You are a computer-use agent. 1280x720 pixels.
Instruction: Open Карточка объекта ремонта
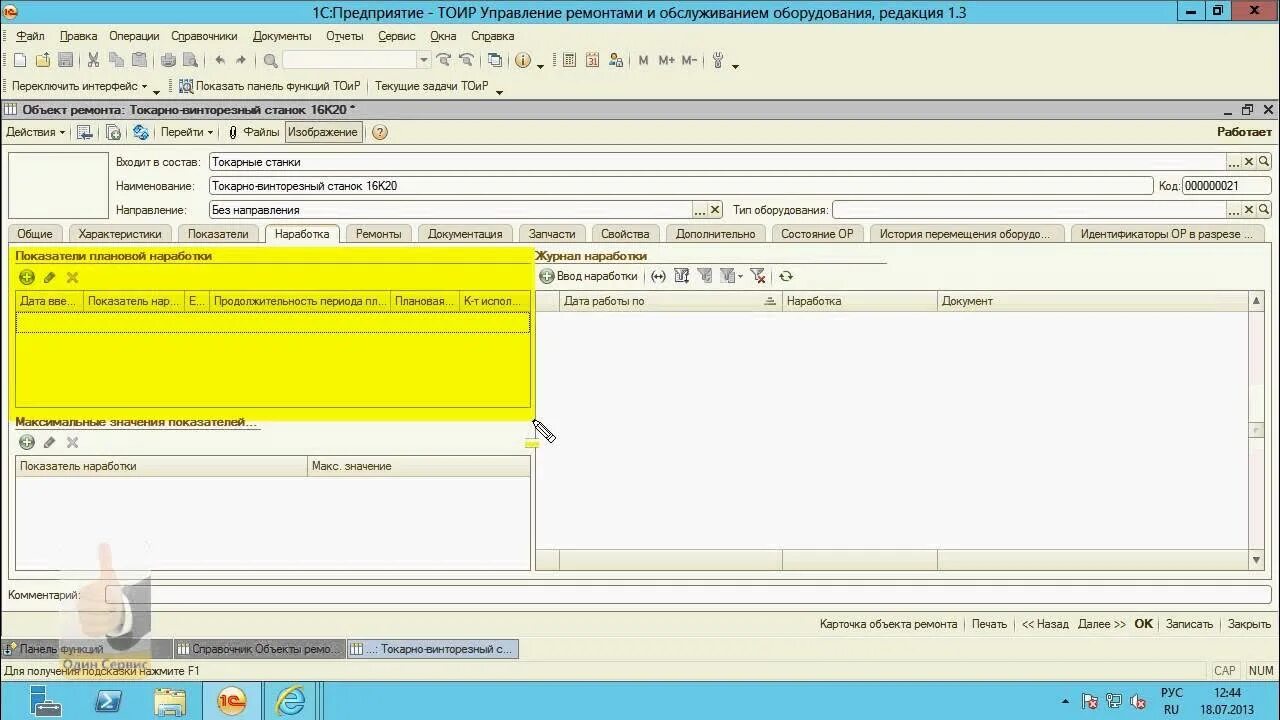[x=889, y=623]
